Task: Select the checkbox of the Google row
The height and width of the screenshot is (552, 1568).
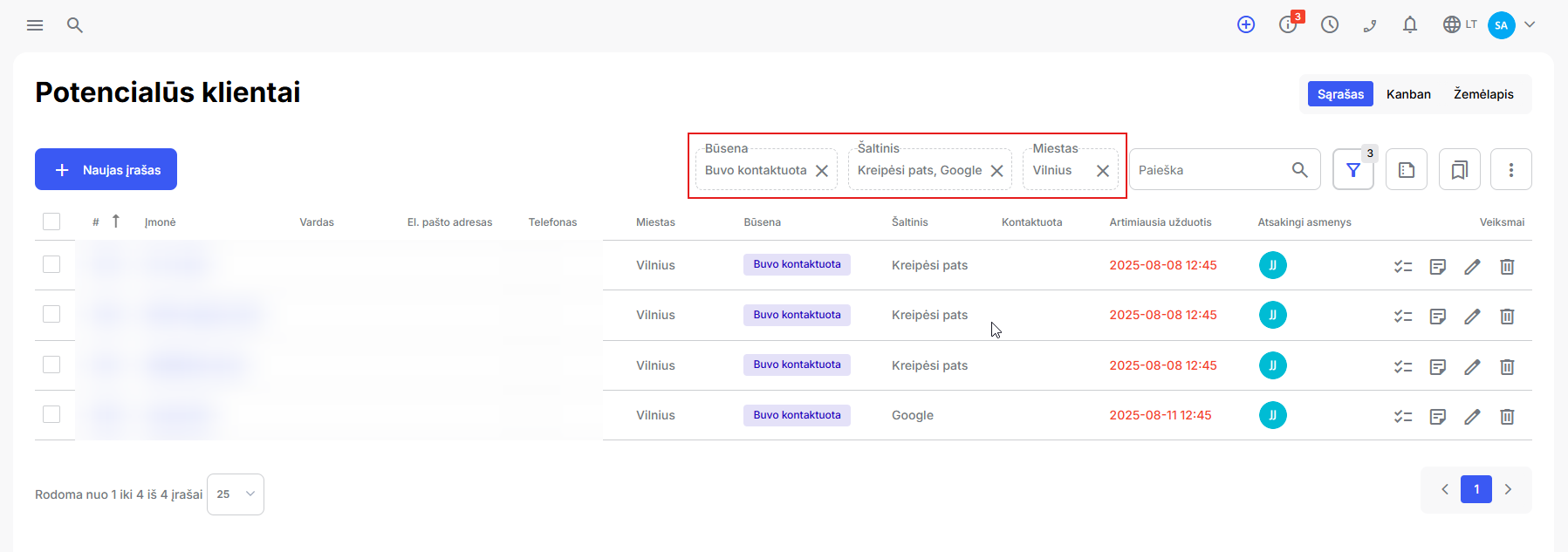Action: [x=51, y=414]
